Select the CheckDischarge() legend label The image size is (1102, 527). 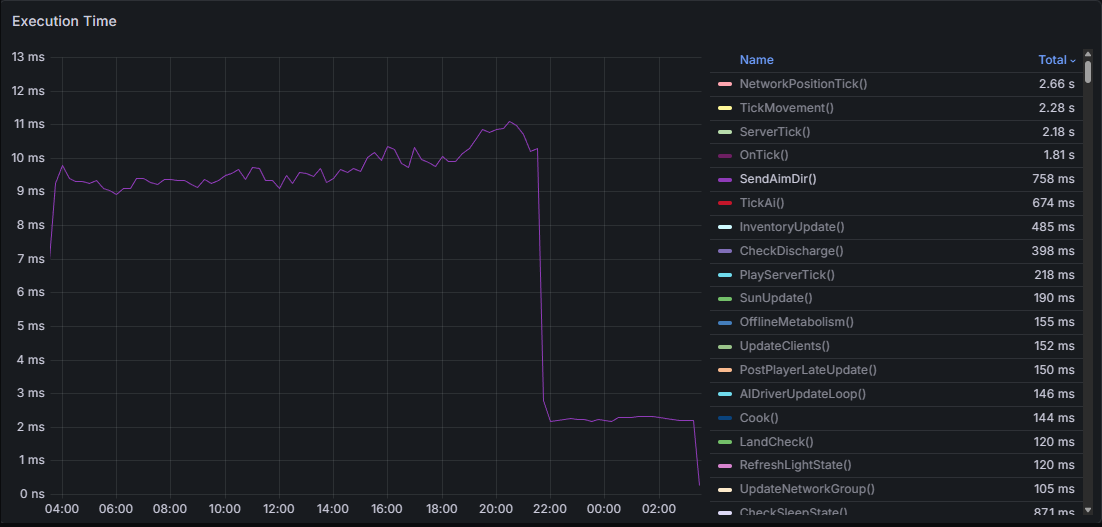(x=791, y=251)
